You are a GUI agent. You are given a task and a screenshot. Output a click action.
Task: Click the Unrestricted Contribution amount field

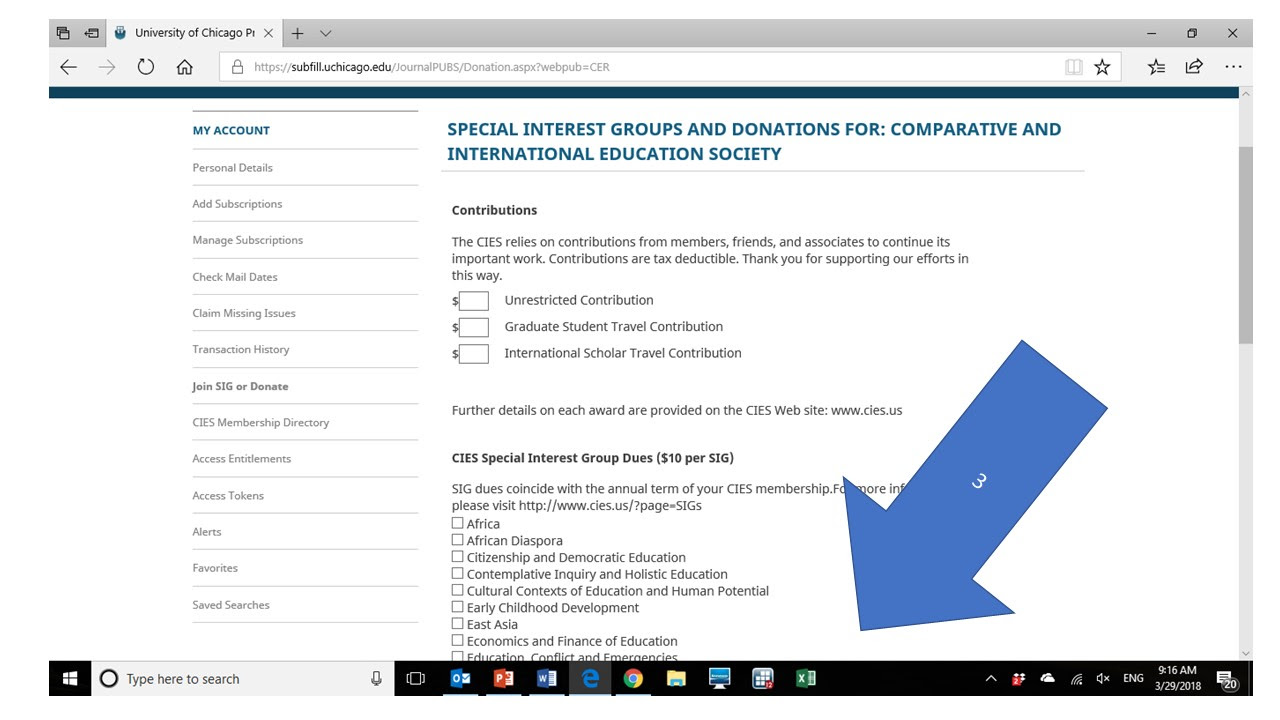[474, 301]
